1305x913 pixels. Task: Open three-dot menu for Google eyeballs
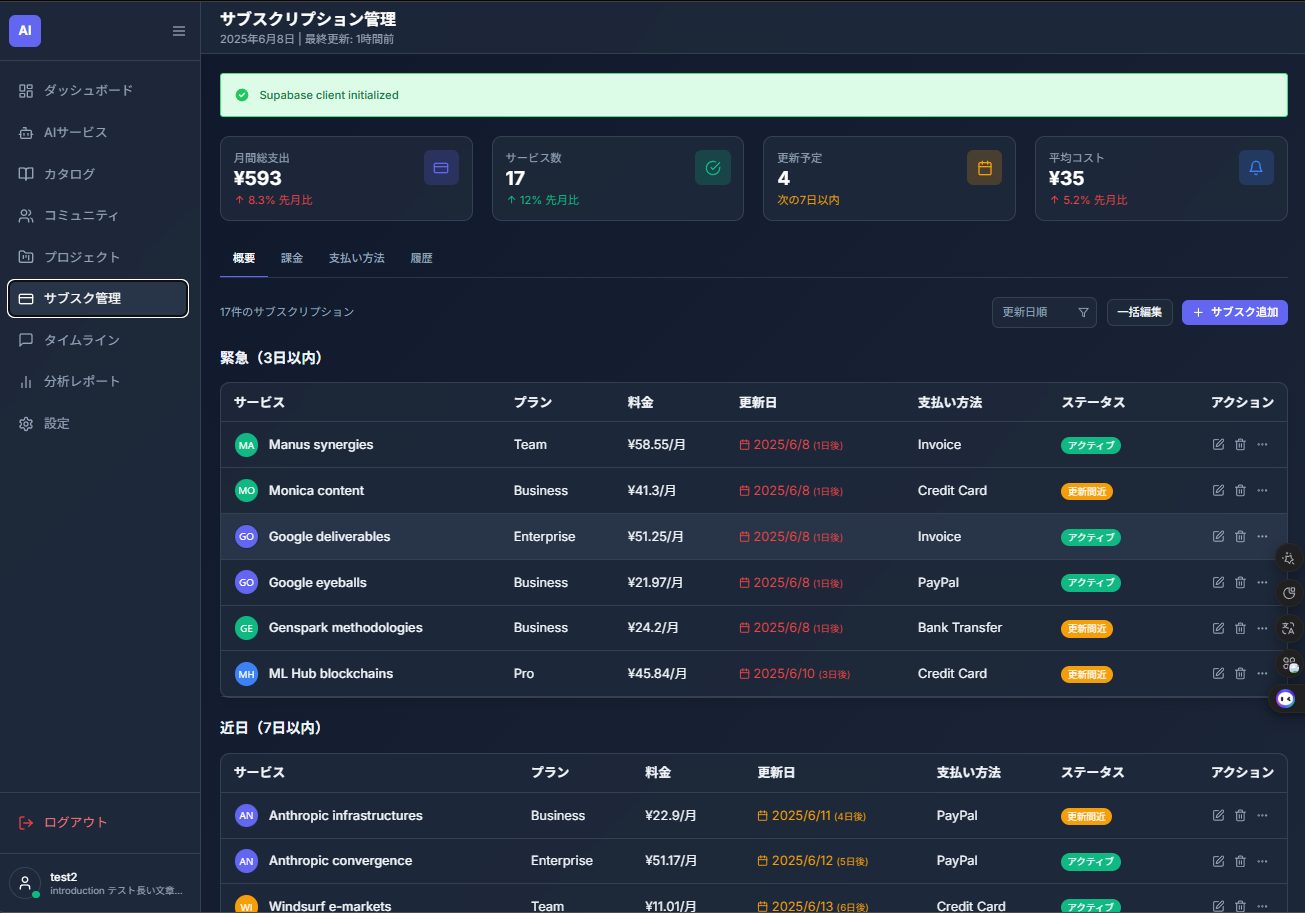1262,583
